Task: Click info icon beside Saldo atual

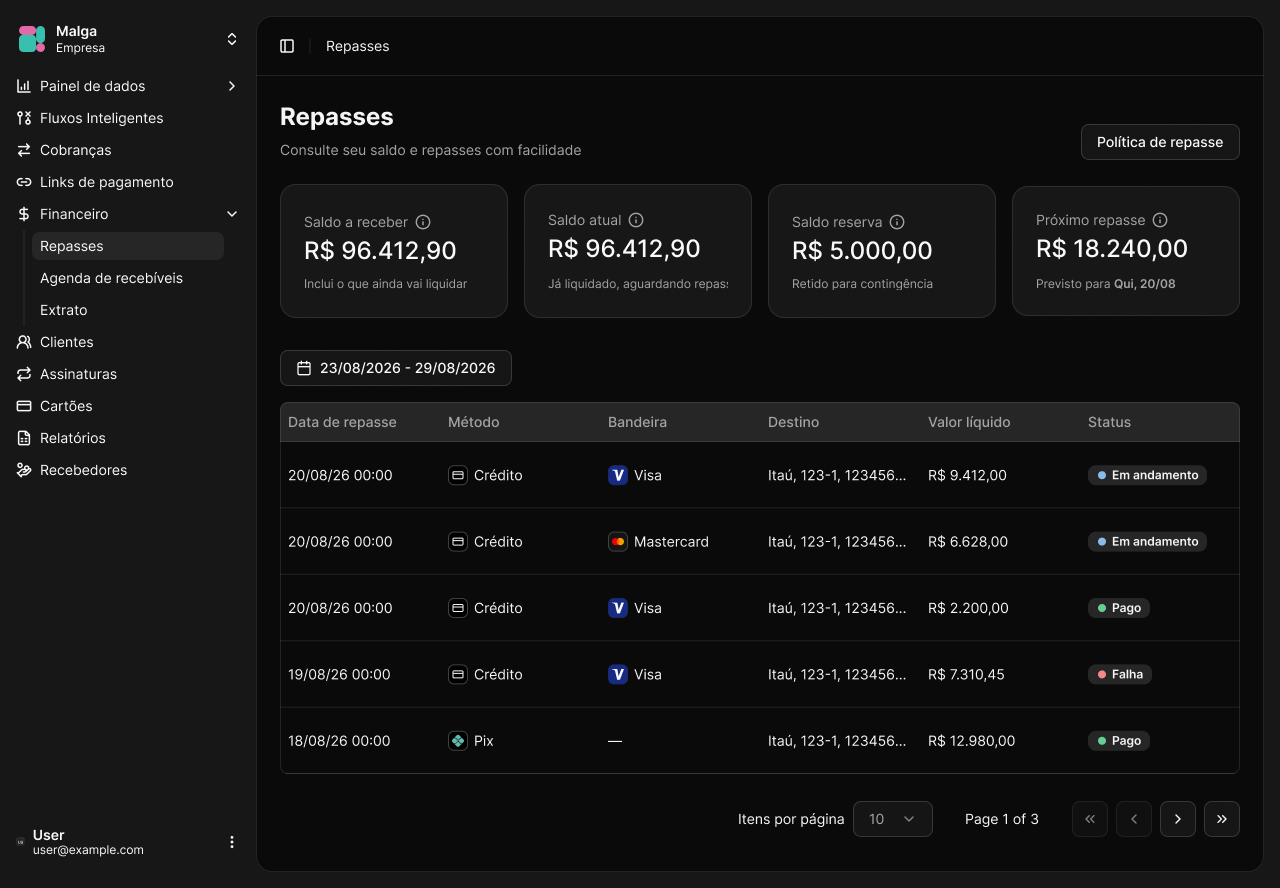Action: point(636,220)
